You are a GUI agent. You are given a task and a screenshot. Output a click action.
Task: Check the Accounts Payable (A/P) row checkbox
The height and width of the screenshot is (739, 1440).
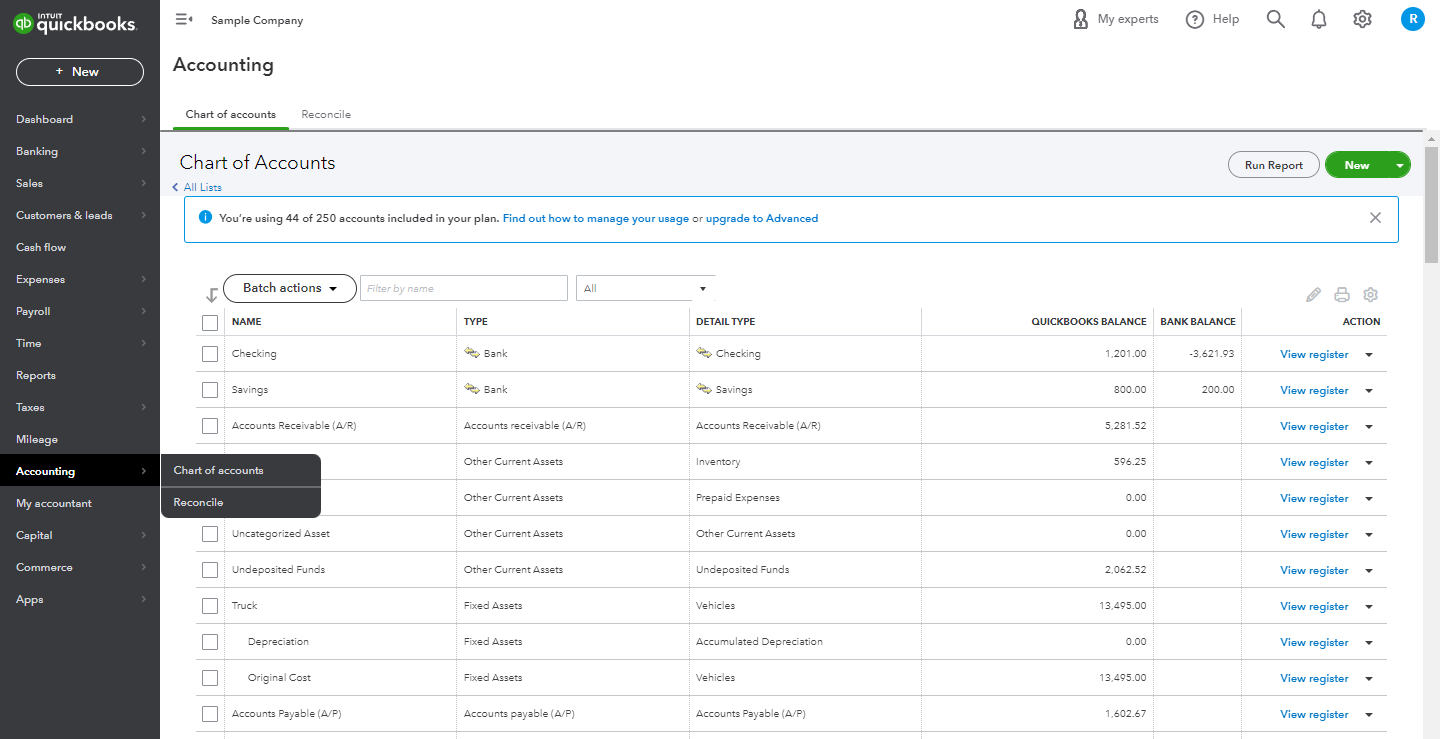point(209,714)
